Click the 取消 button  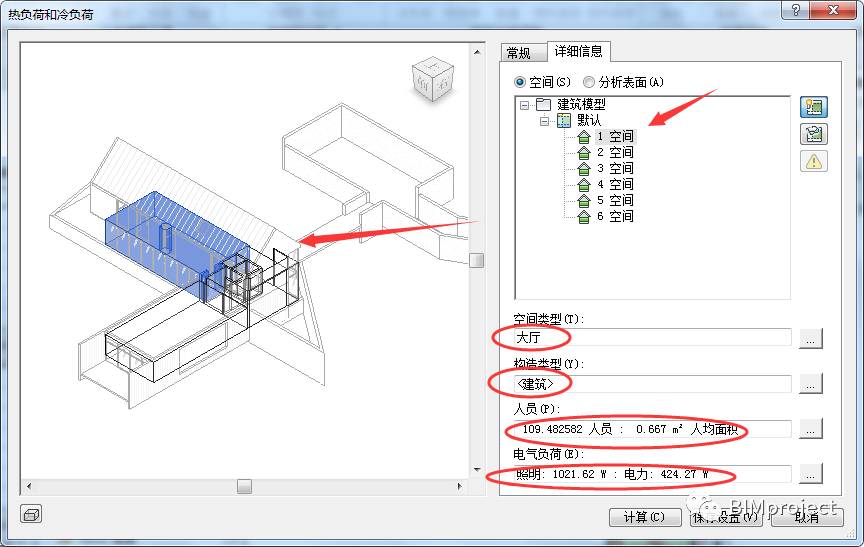point(807,517)
